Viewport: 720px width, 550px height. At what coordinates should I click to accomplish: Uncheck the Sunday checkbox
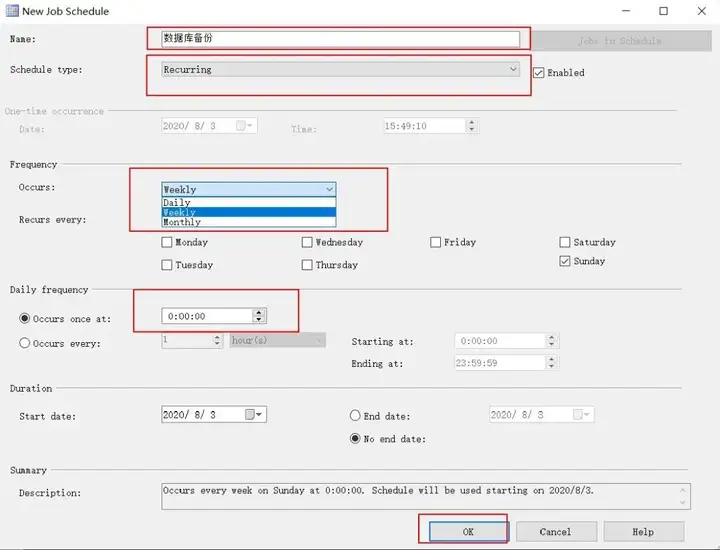click(x=565, y=261)
